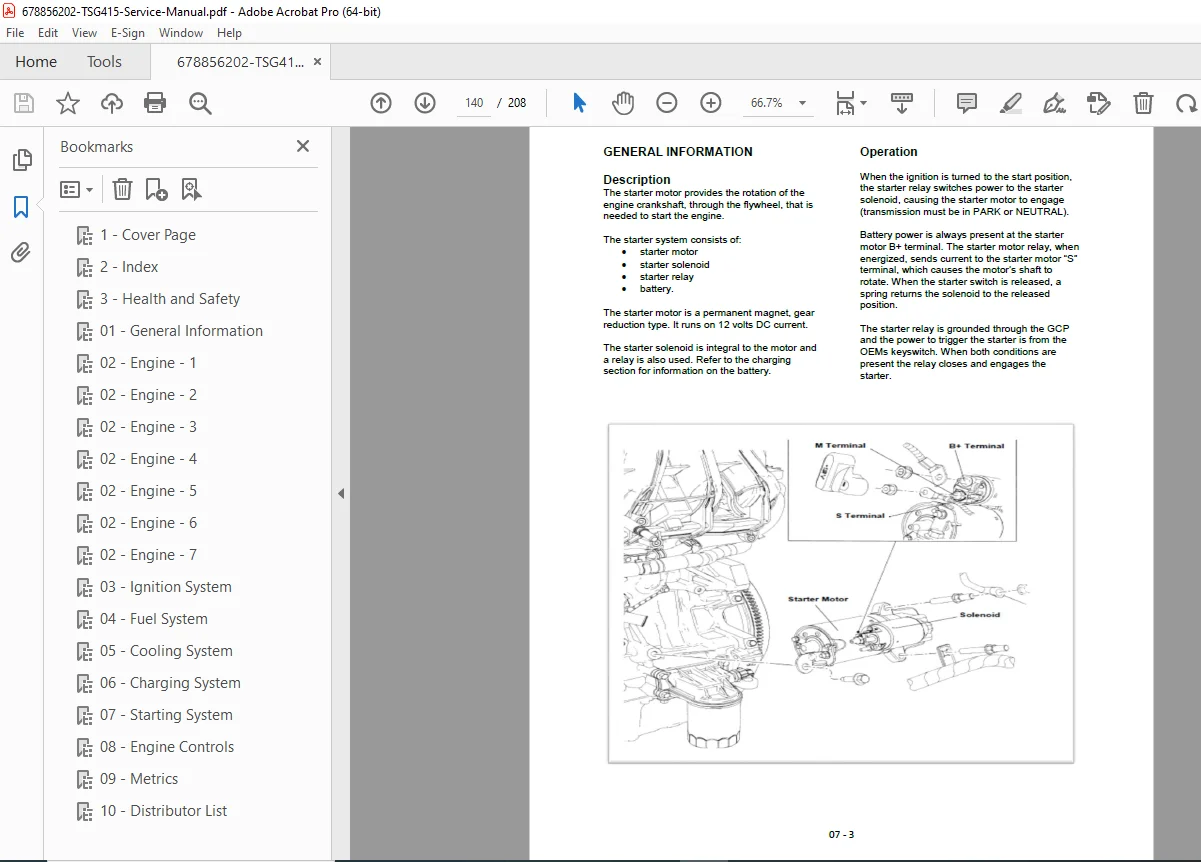The height and width of the screenshot is (862, 1201).
Task: Open bookmark 02 - Engine - 2
Action: [x=148, y=395]
